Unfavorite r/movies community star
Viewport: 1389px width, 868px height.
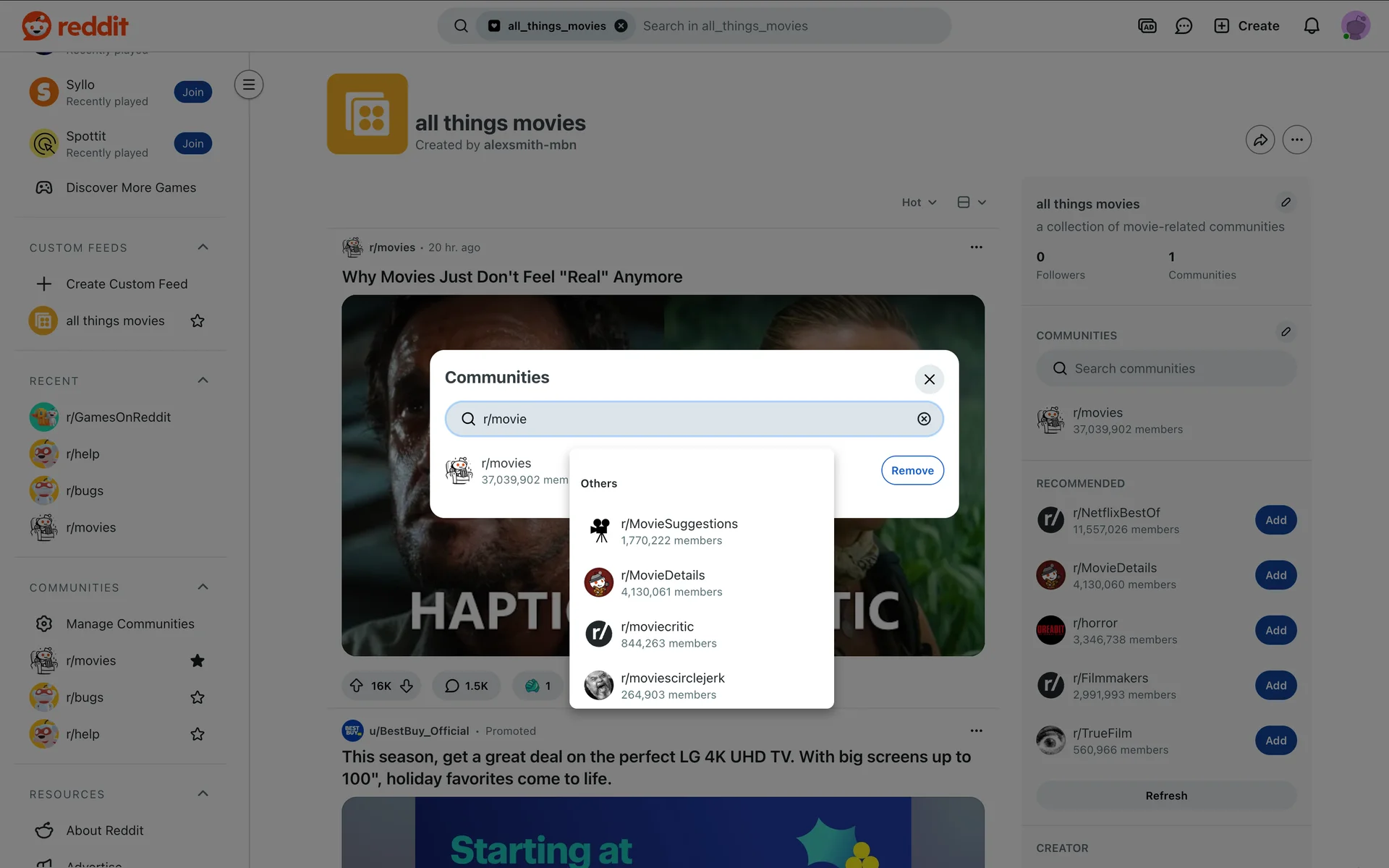click(x=197, y=660)
